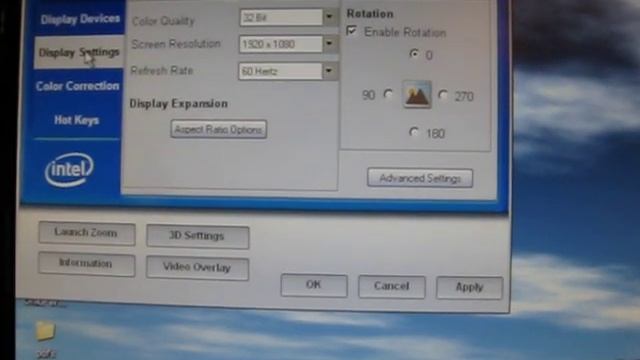Select the 0 degree rotation radio button
This screenshot has width=640, height=360.
[x=414, y=53]
